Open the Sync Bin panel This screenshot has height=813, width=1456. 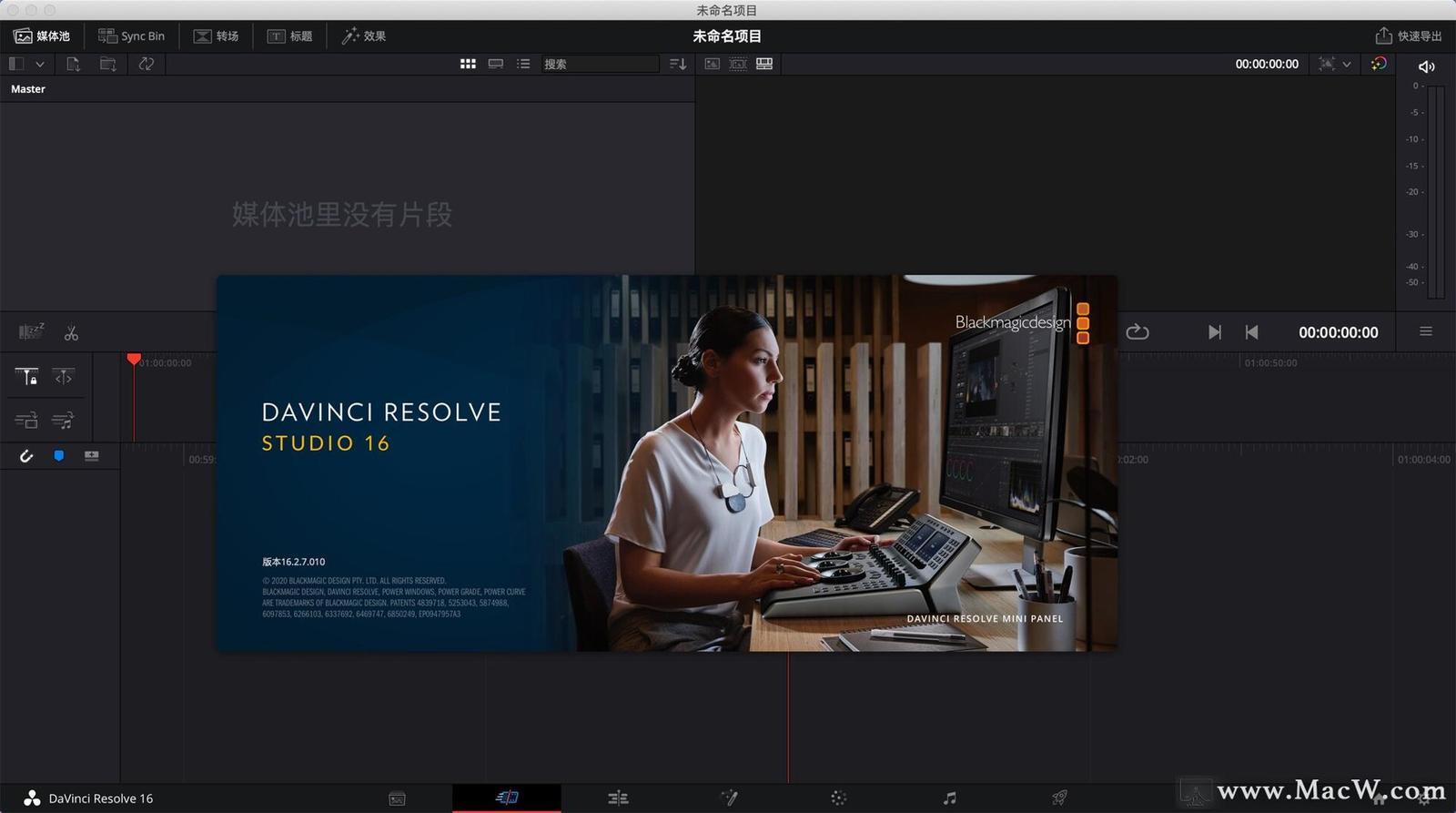[x=131, y=36]
